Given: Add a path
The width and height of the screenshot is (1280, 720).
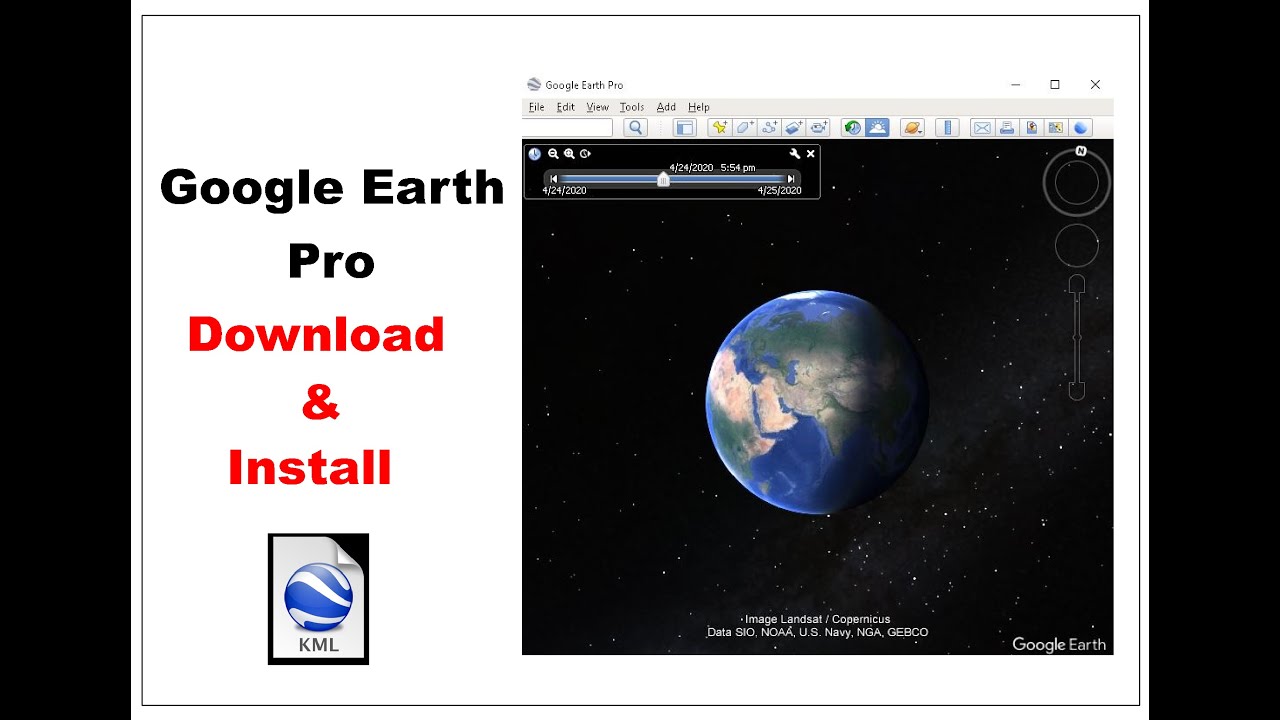Looking at the screenshot, I should click(x=769, y=127).
